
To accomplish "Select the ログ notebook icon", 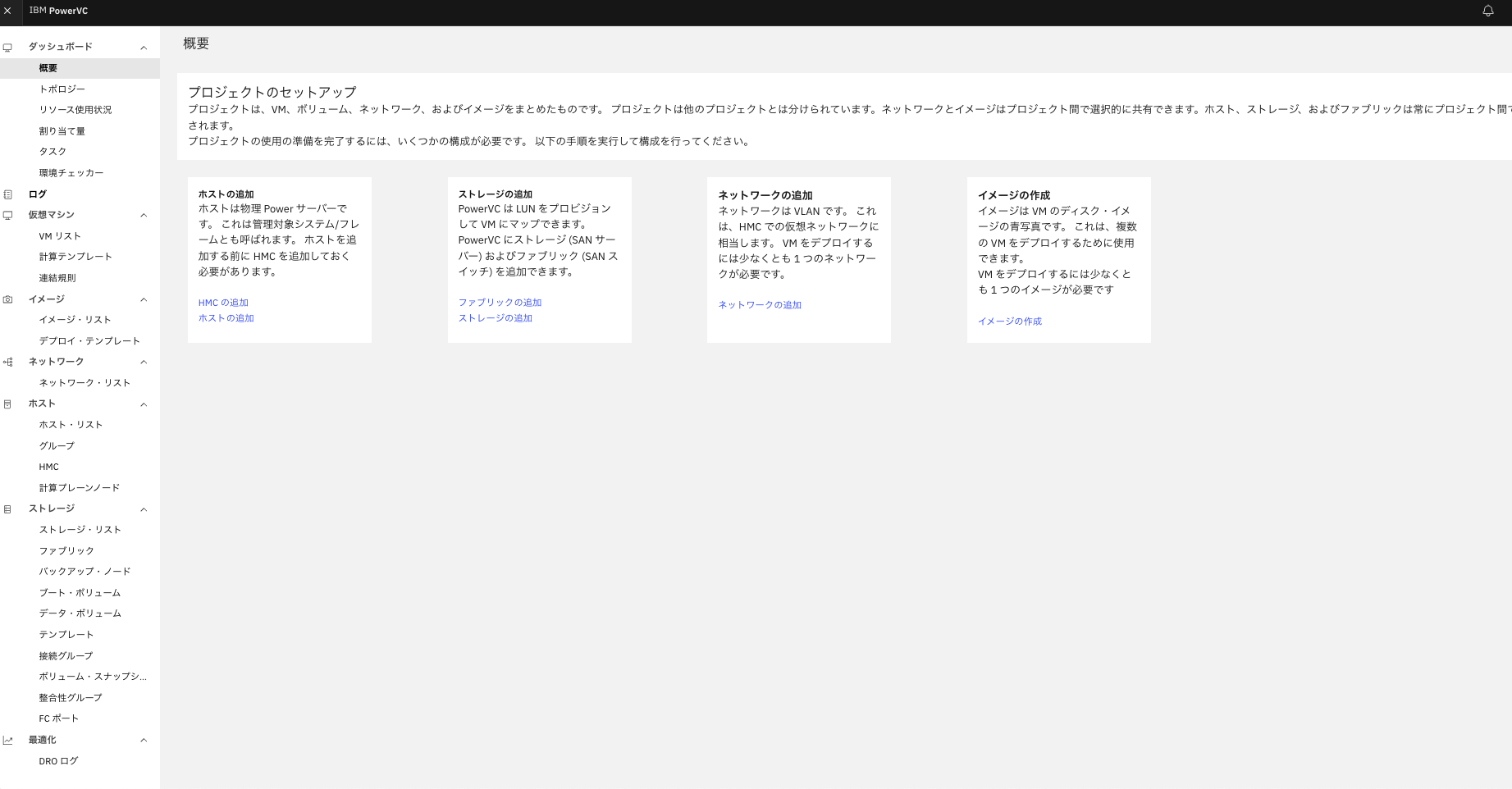I will (8, 194).
